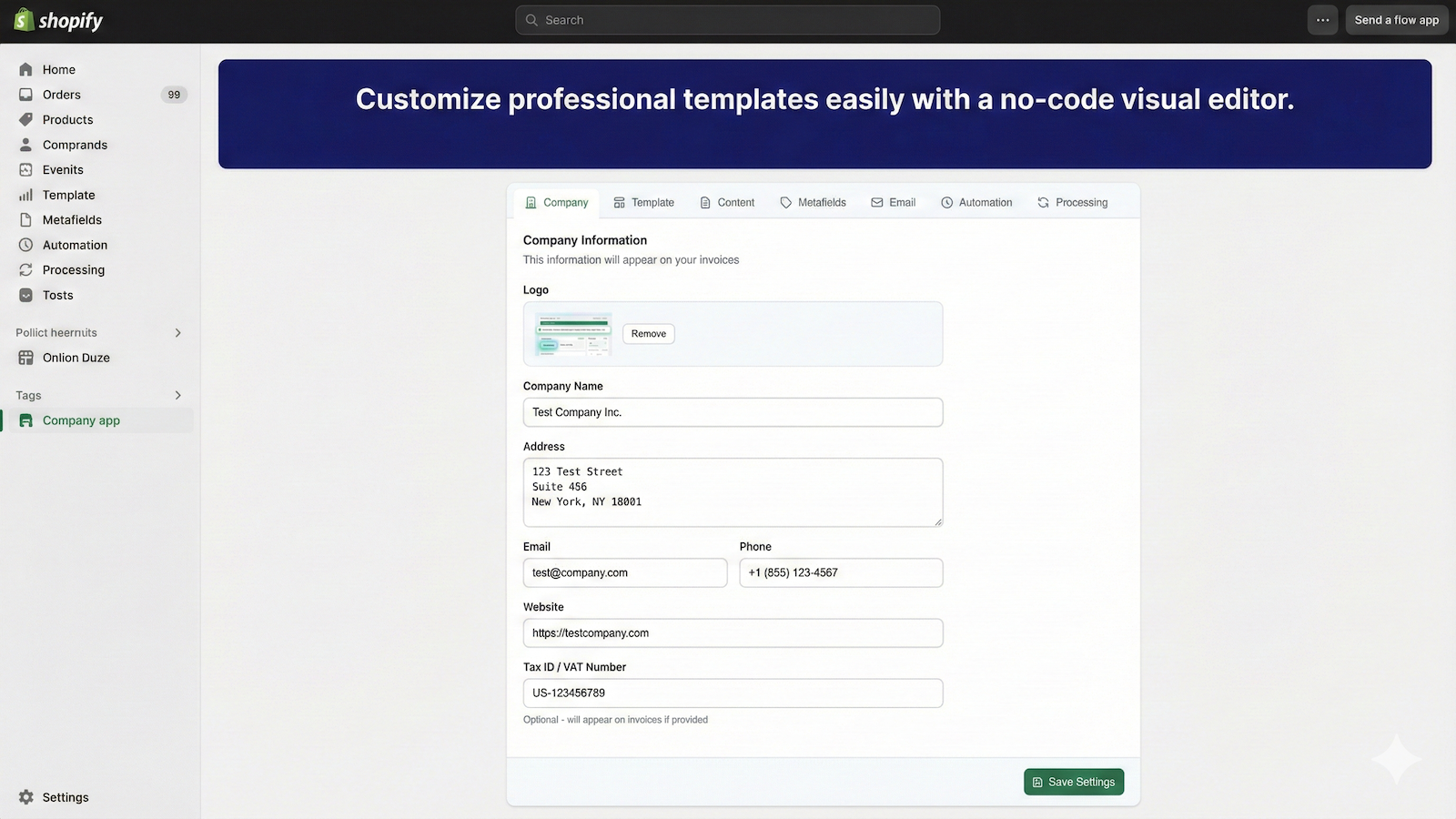Screen dimensions: 1456x819
Task: Collapse the Tags section chevron
Action: 177,395
